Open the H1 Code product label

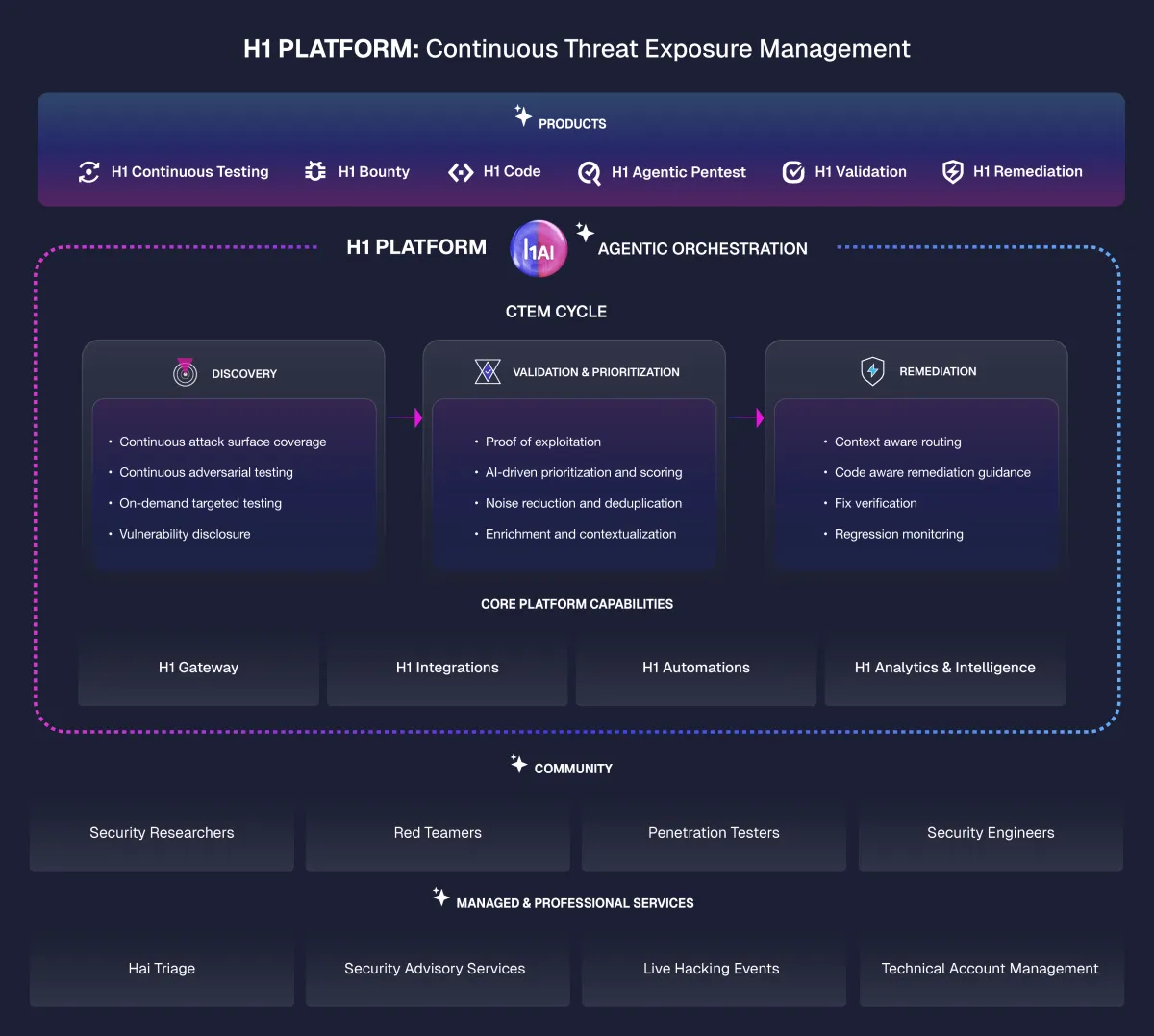click(512, 171)
